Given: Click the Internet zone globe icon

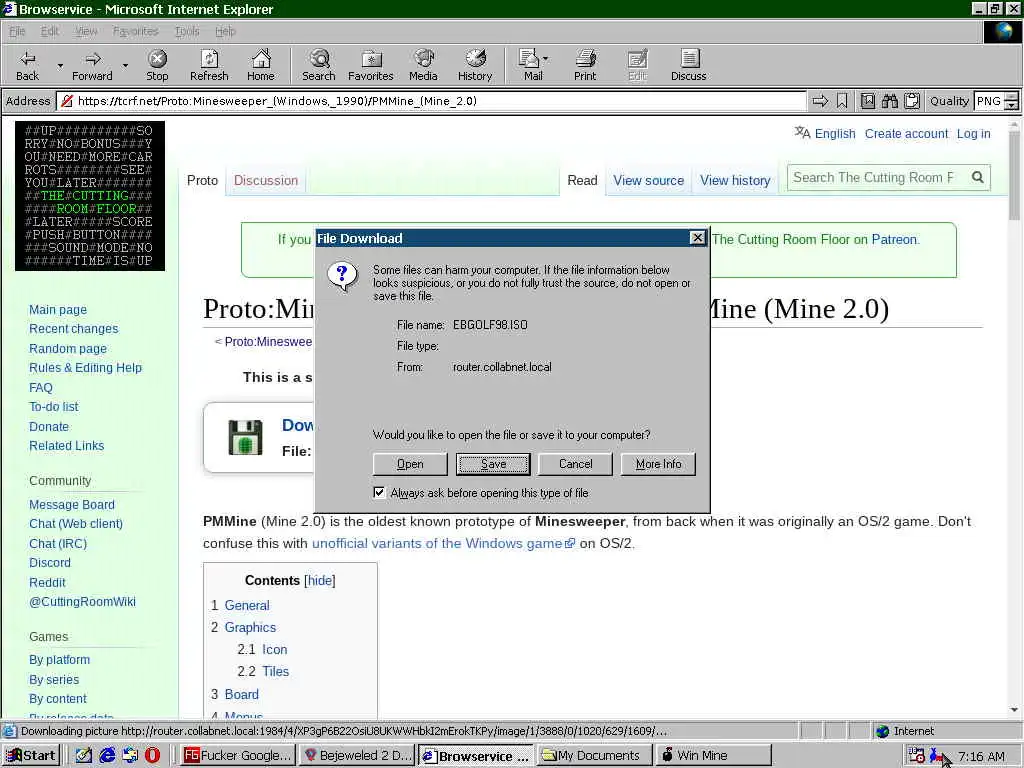Looking at the screenshot, I should pyautogui.click(x=883, y=731).
